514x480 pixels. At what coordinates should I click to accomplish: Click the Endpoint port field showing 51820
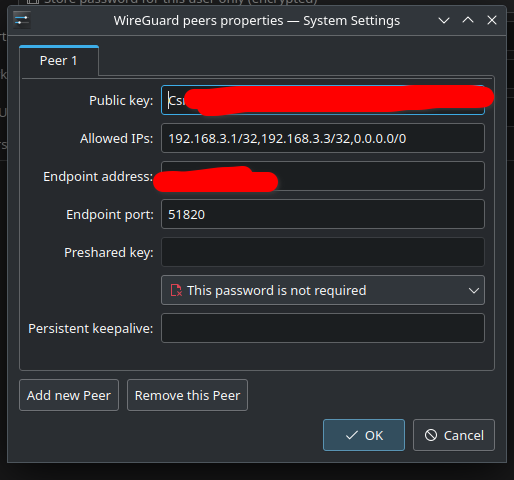[x=323, y=214]
